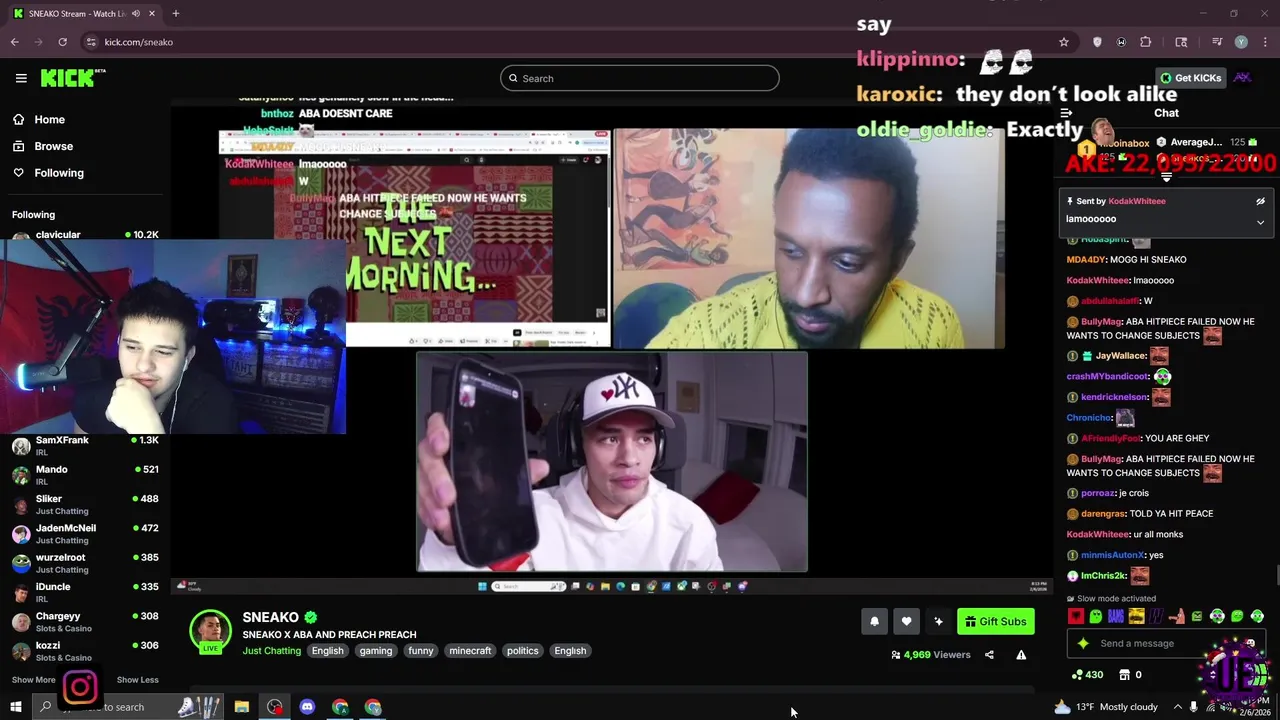This screenshot has height=720, width=1280.
Task: Open clavicular channel in Following list
Action: pyautogui.click(x=85, y=234)
